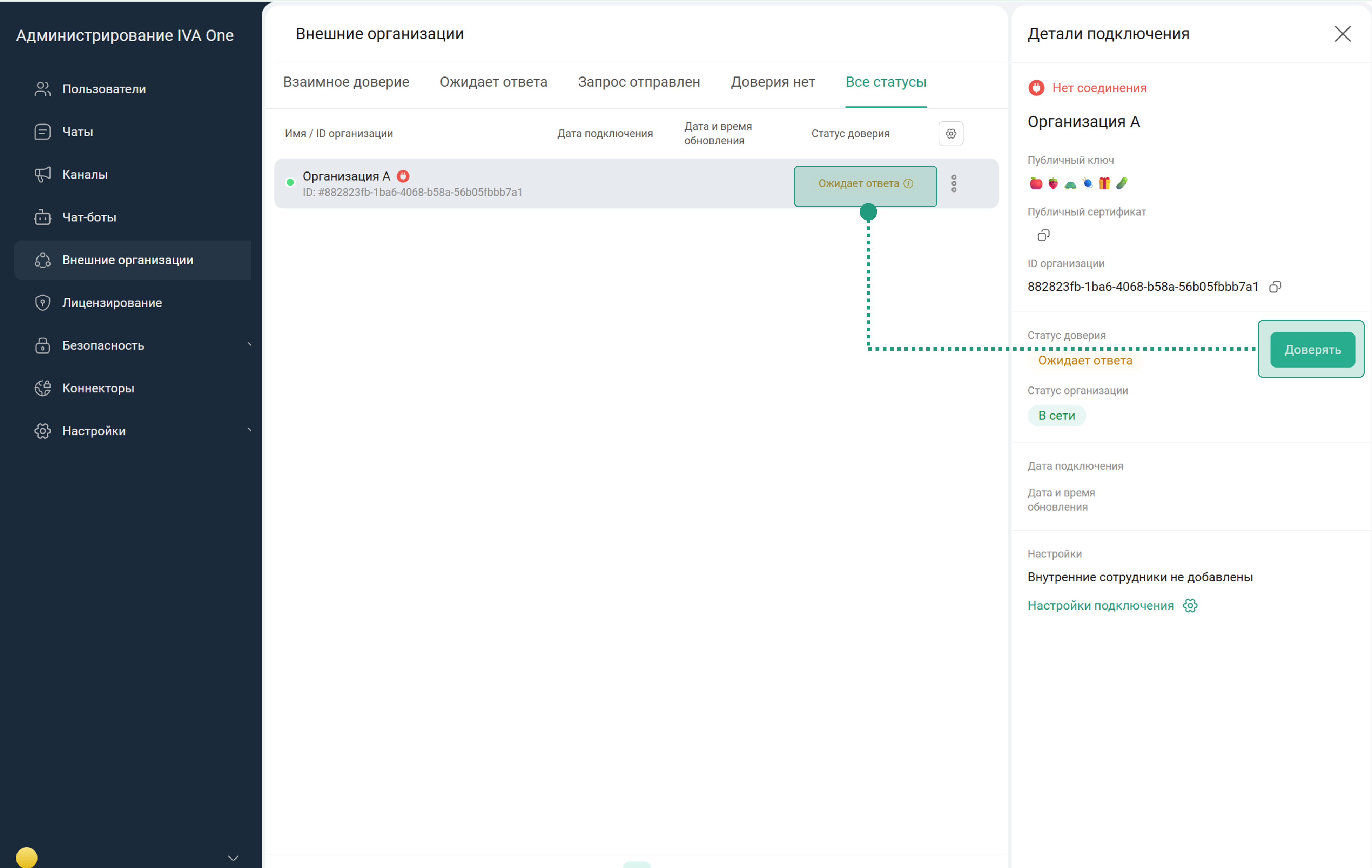Open Каналы megaphone menu item
Viewport: 1372px width, 868px height.
[x=84, y=174]
